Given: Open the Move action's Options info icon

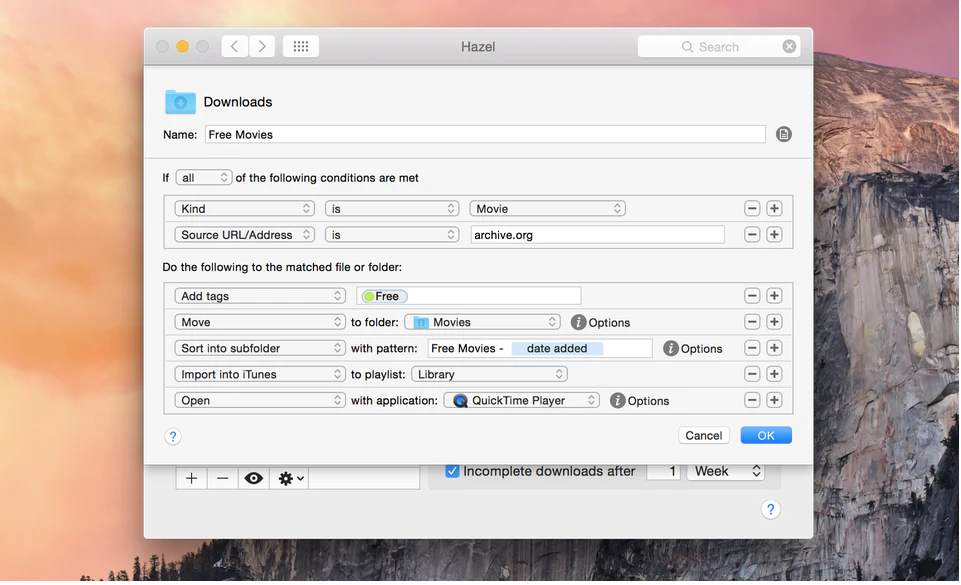Looking at the screenshot, I should [578, 322].
